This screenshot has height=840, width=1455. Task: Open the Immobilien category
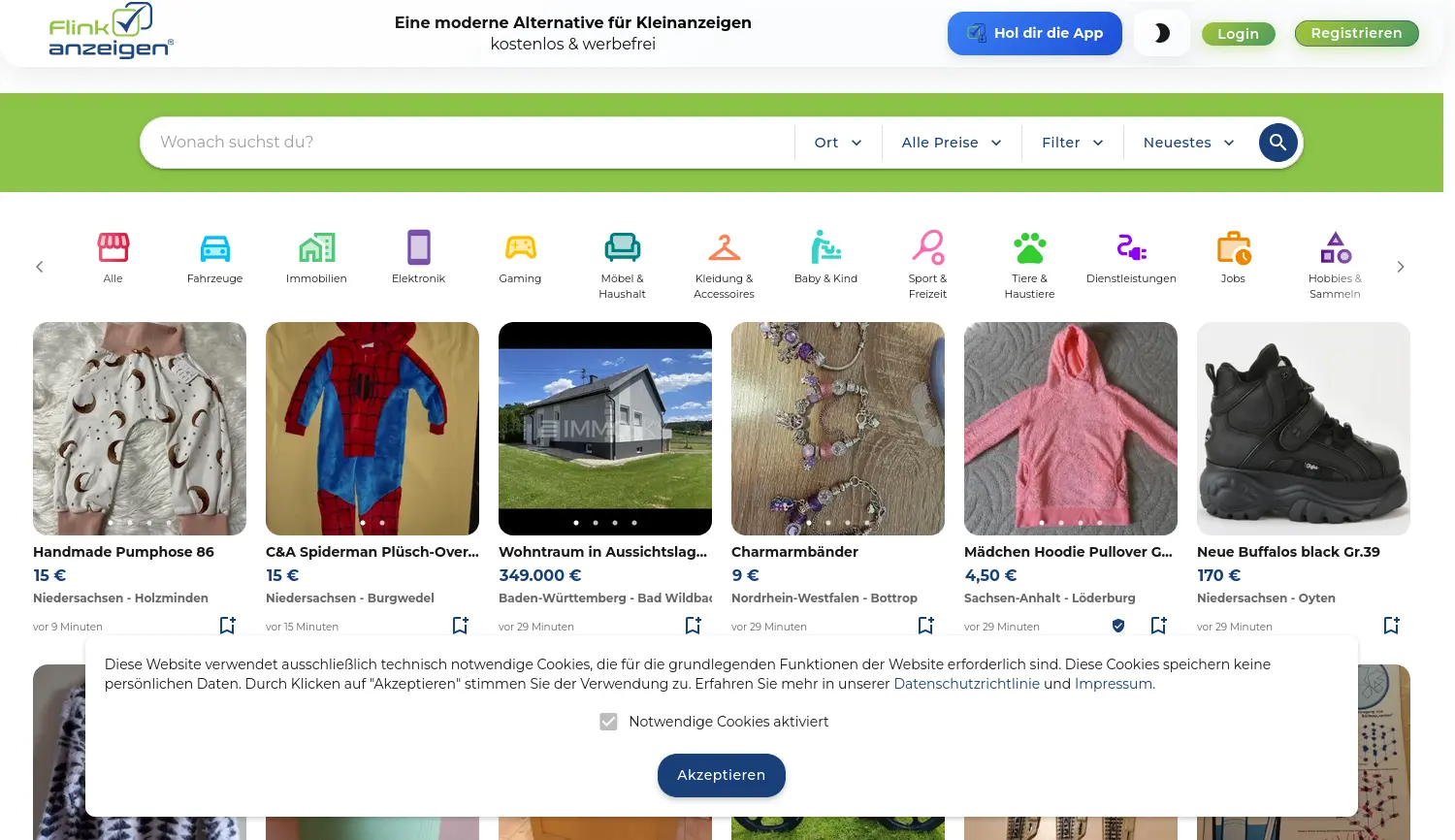pos(316,247)
